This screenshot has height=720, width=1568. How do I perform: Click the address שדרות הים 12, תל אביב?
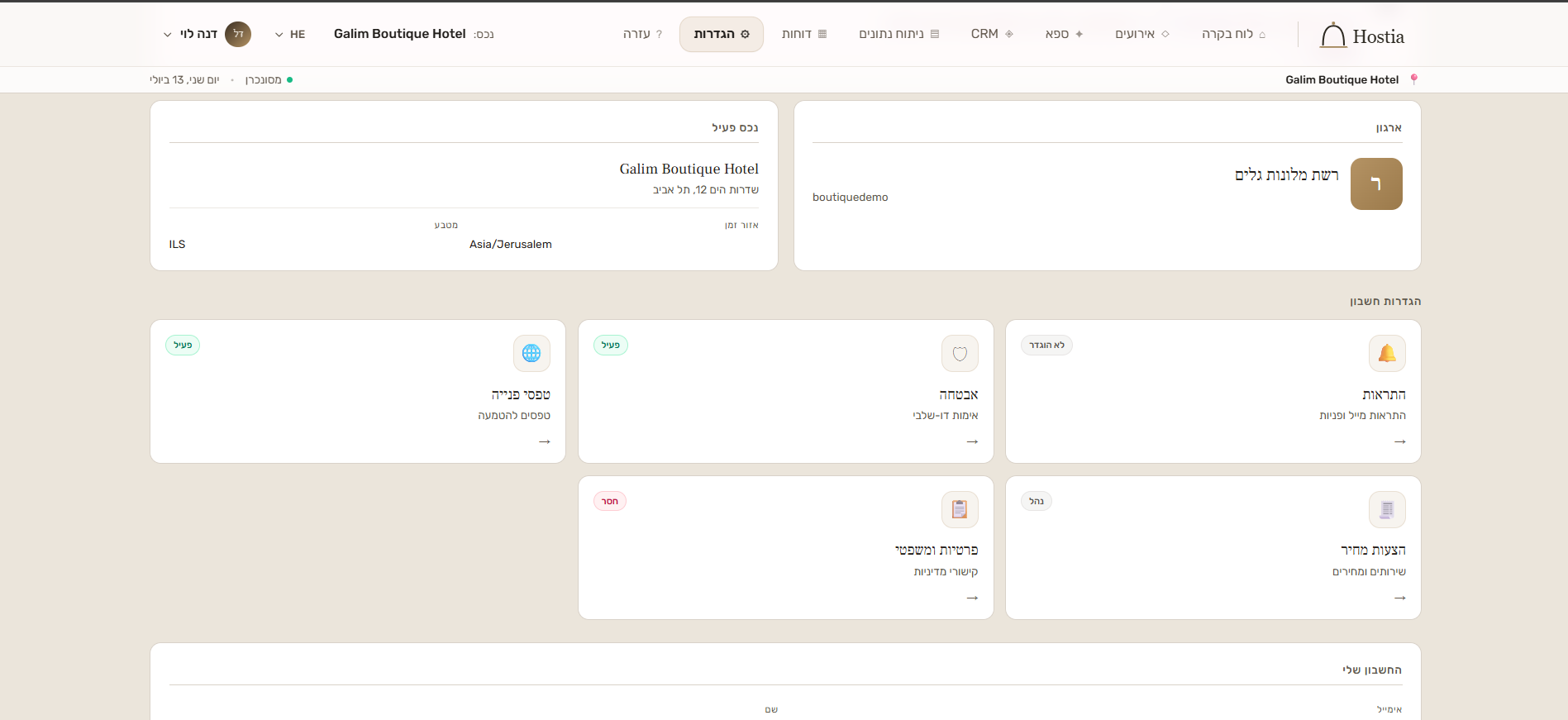click(x=706, y=190)
